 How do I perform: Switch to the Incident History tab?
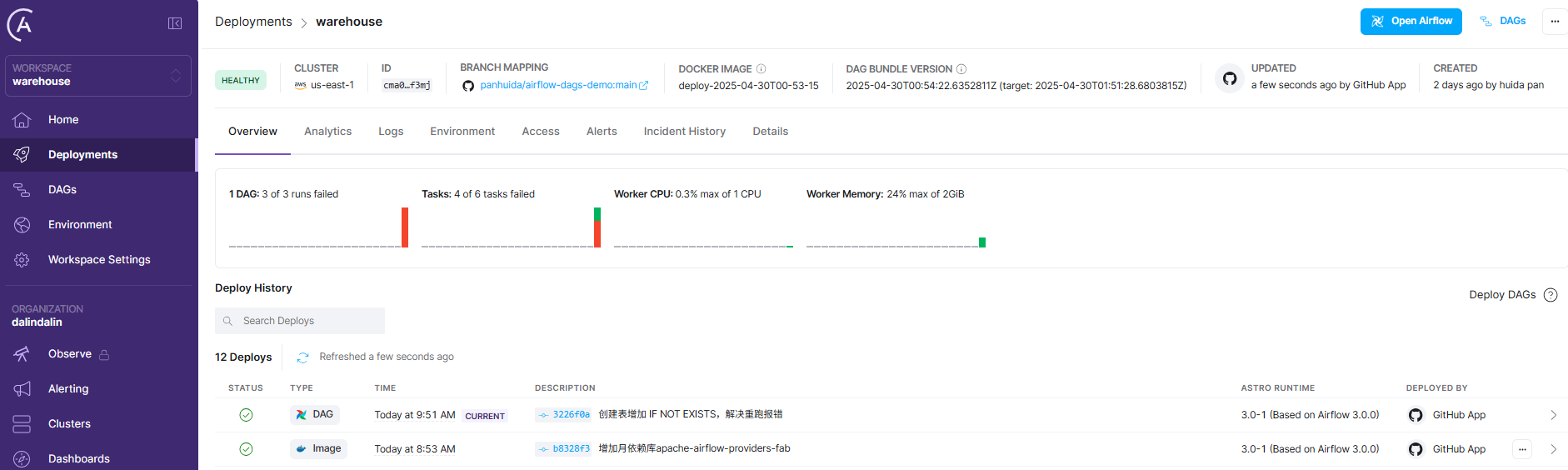pyautogui.click(x=685, y=132)
